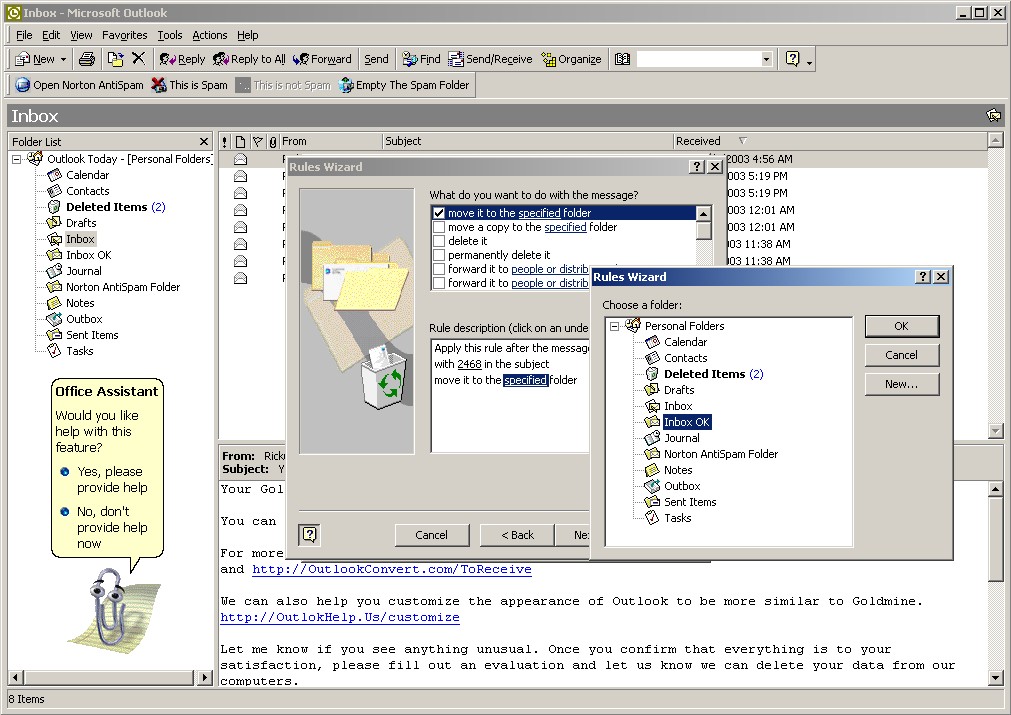Click the Help question mark toolbar icon
Image resolution: width=1011 pixels, height=715 pixels.
pyautogui.click(x=792, y=59)
